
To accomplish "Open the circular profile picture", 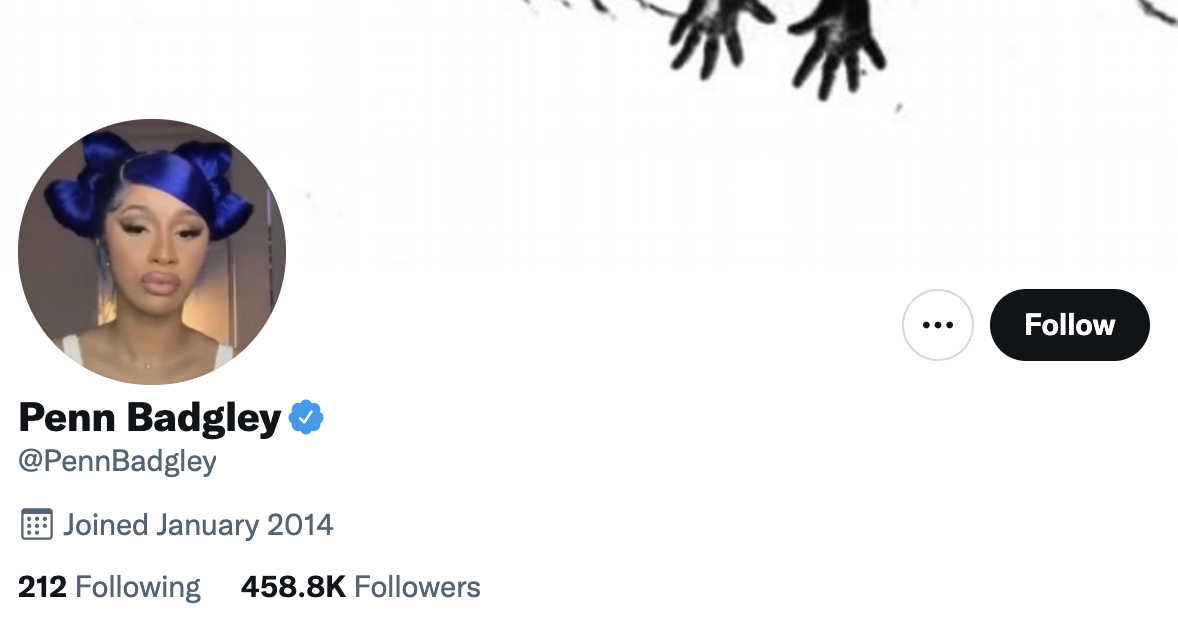I will coord(152,251).
